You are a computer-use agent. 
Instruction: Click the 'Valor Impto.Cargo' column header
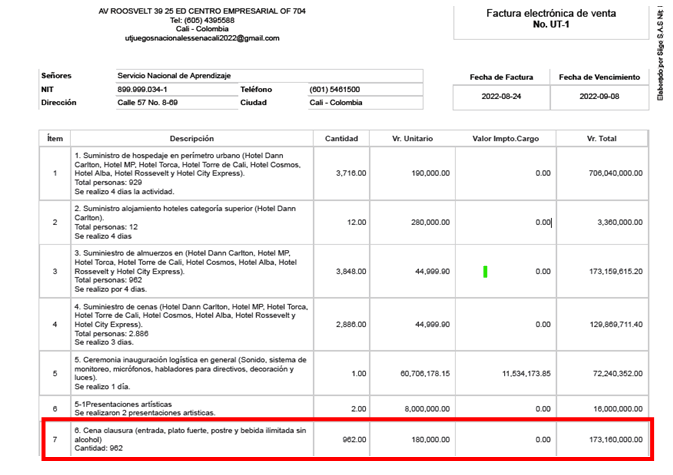point(505,139)
